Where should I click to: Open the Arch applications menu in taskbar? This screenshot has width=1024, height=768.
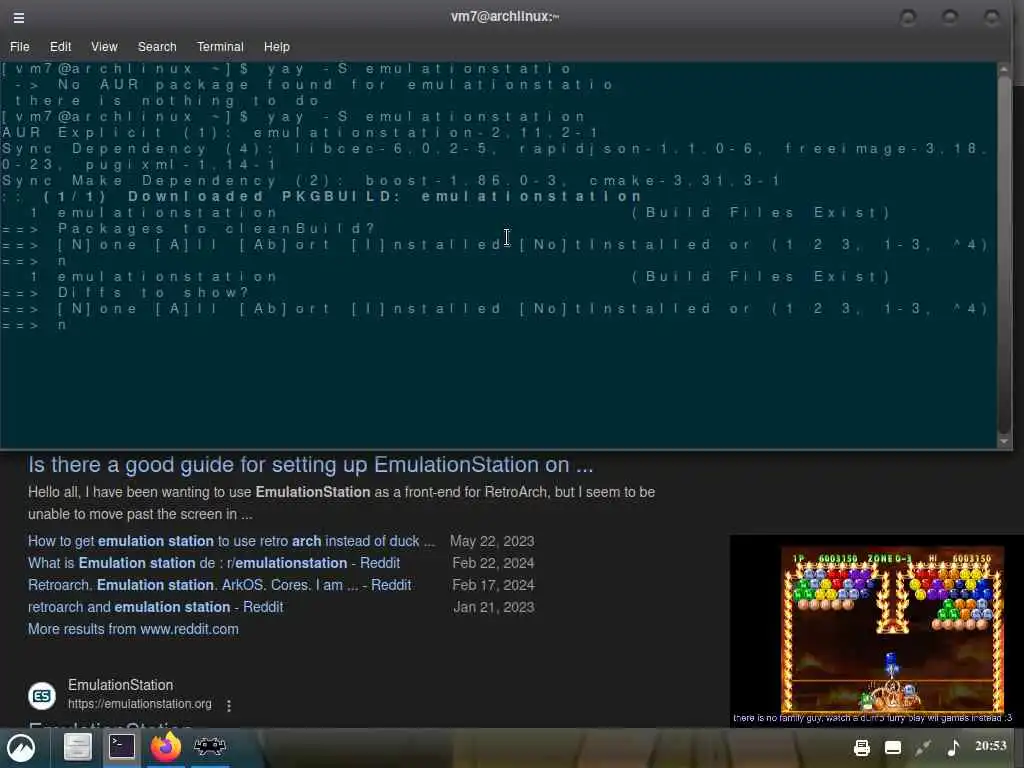pos(21,748)
